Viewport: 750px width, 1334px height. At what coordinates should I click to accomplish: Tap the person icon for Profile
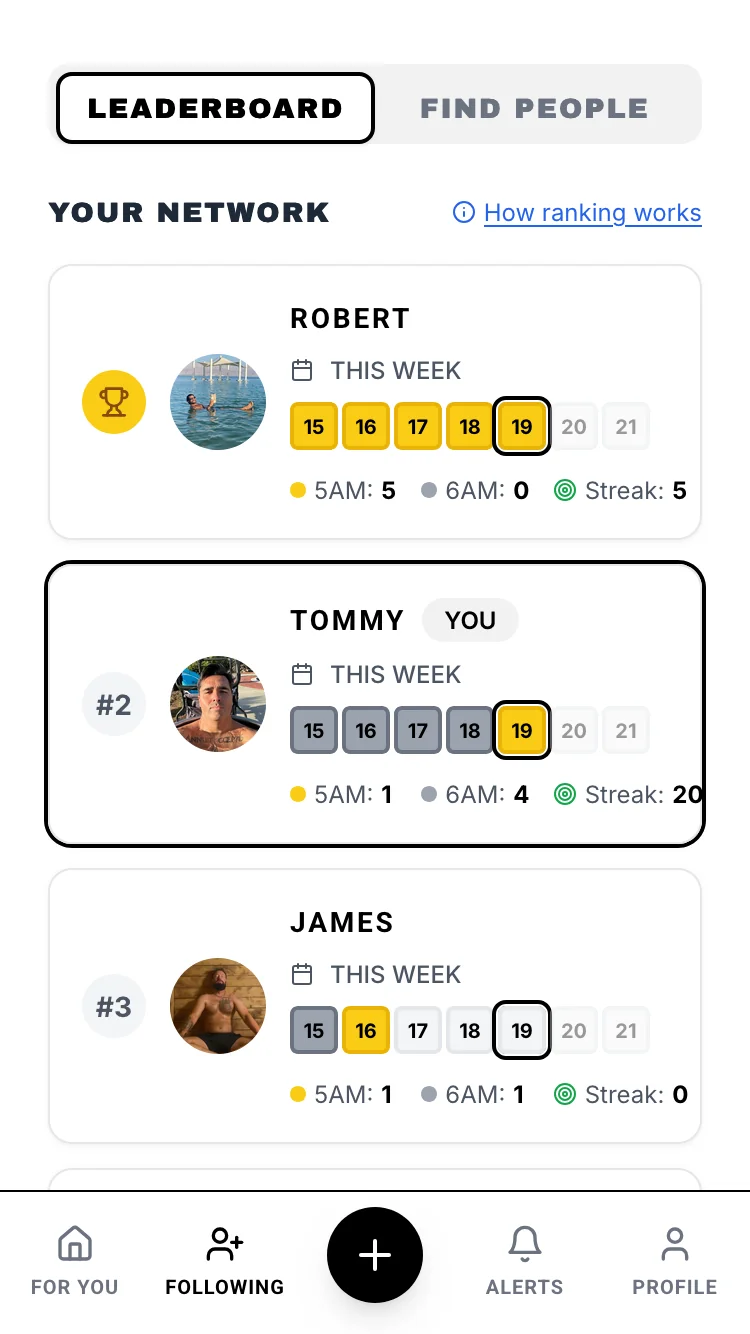[674, 1243]
